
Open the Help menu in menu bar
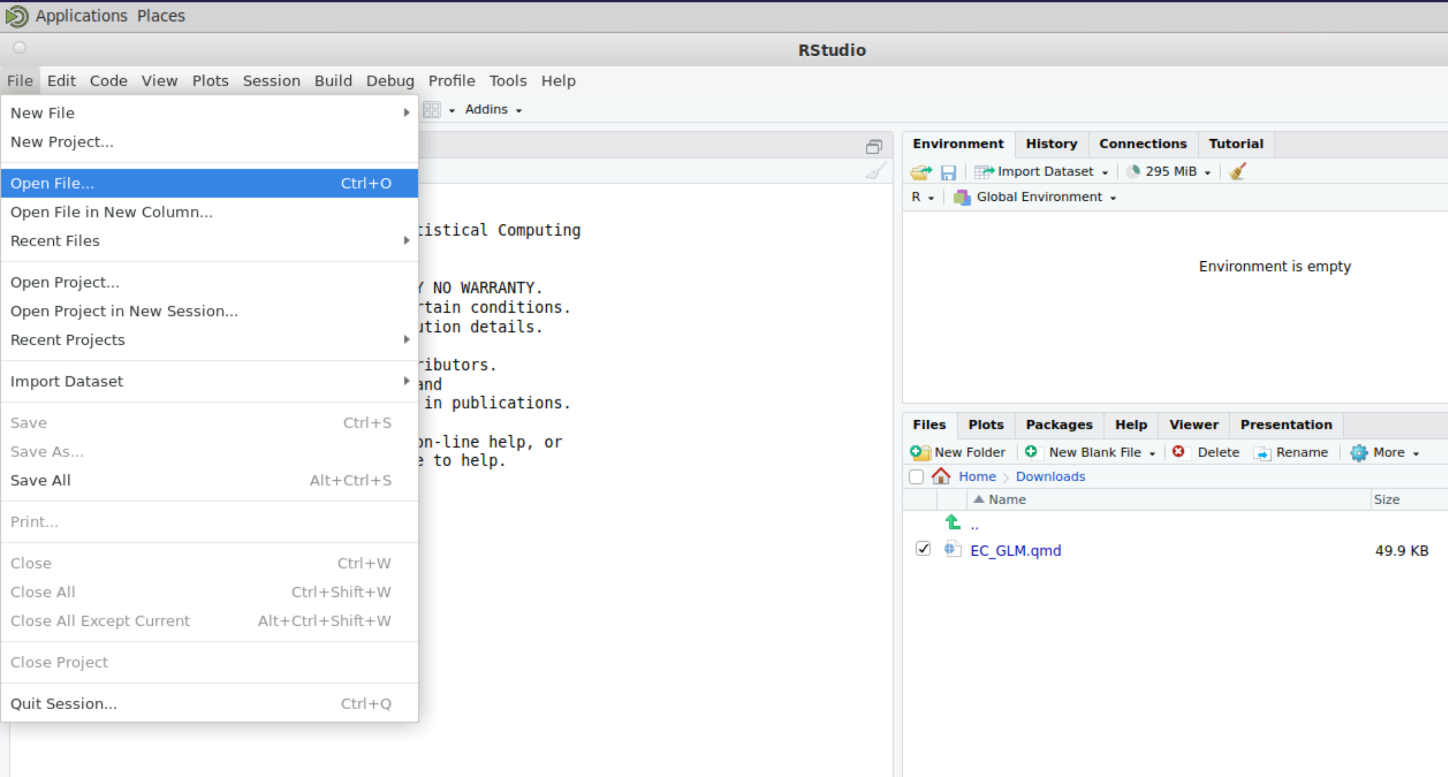tap(558, 81)
